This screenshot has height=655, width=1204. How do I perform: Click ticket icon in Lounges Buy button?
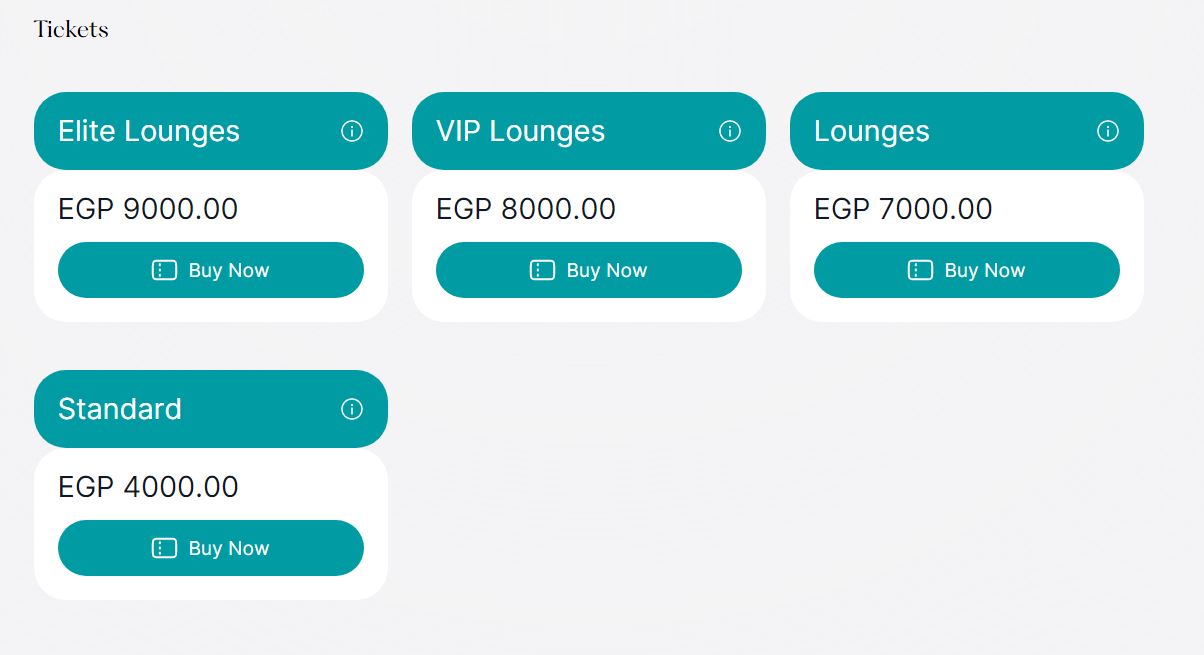coord(920,270)
